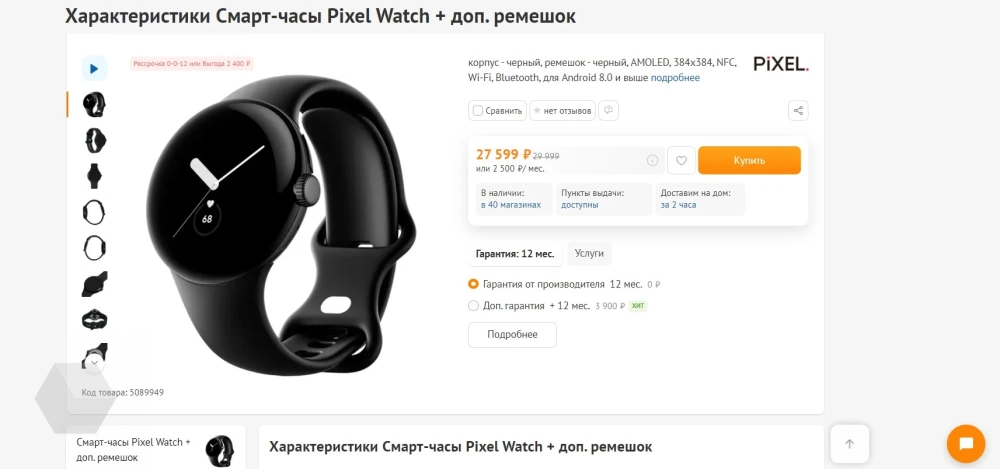
Task: Click the share icon
Action: click(x=798, y=110)
